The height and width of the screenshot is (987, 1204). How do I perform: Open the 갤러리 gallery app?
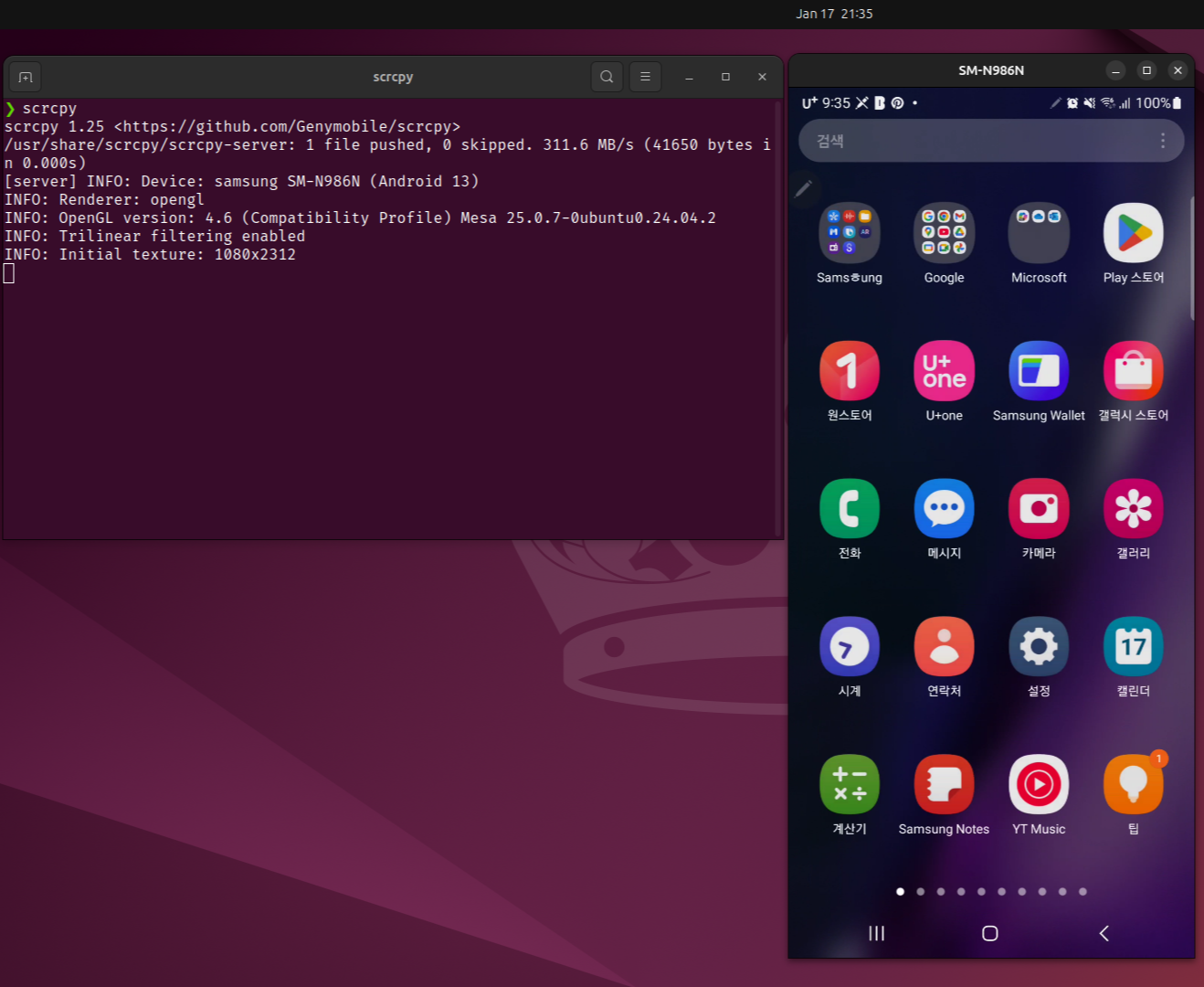(1134, 509)
